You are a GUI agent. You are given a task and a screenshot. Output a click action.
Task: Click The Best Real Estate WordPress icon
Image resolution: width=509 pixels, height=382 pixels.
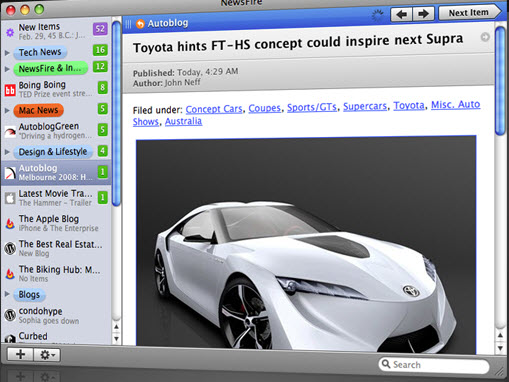tap(10, 249)
